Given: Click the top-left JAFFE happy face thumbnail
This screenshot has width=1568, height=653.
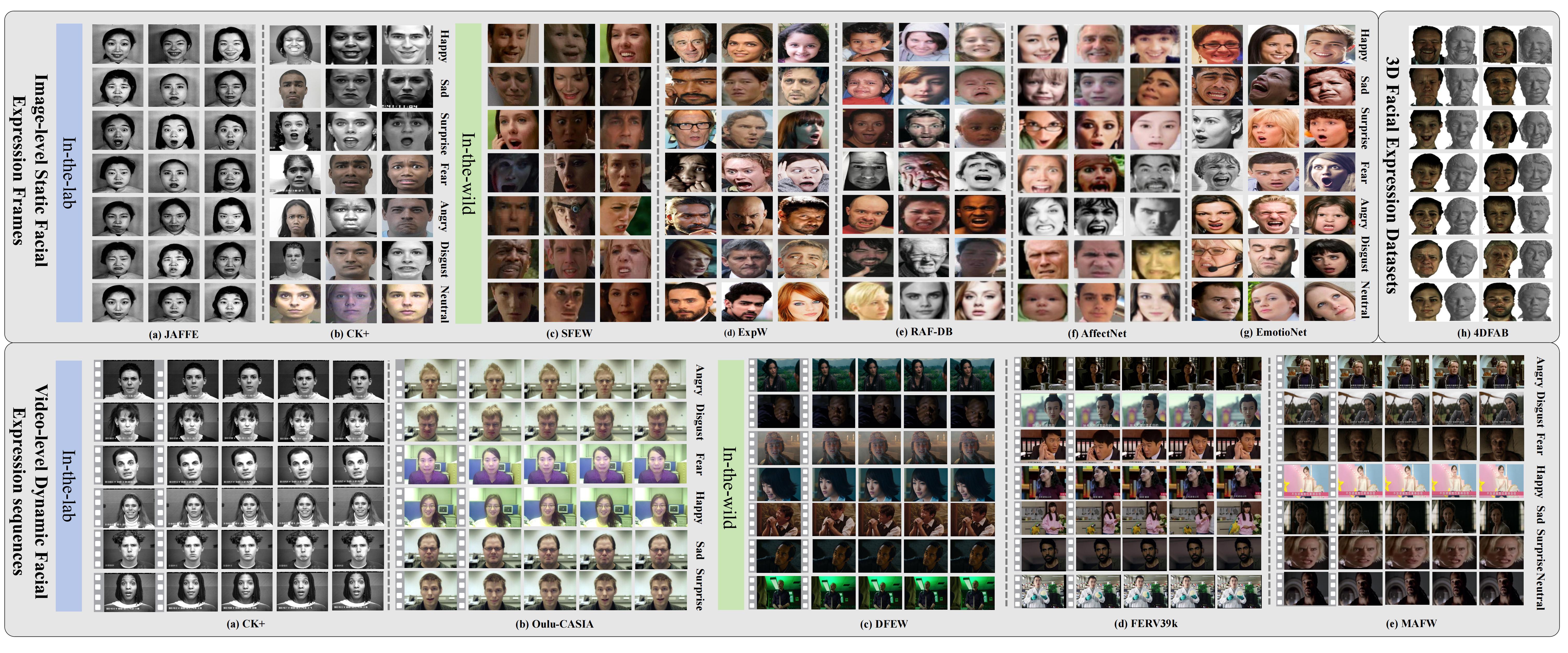Looking at the screenshot, I should coord(117,44).
